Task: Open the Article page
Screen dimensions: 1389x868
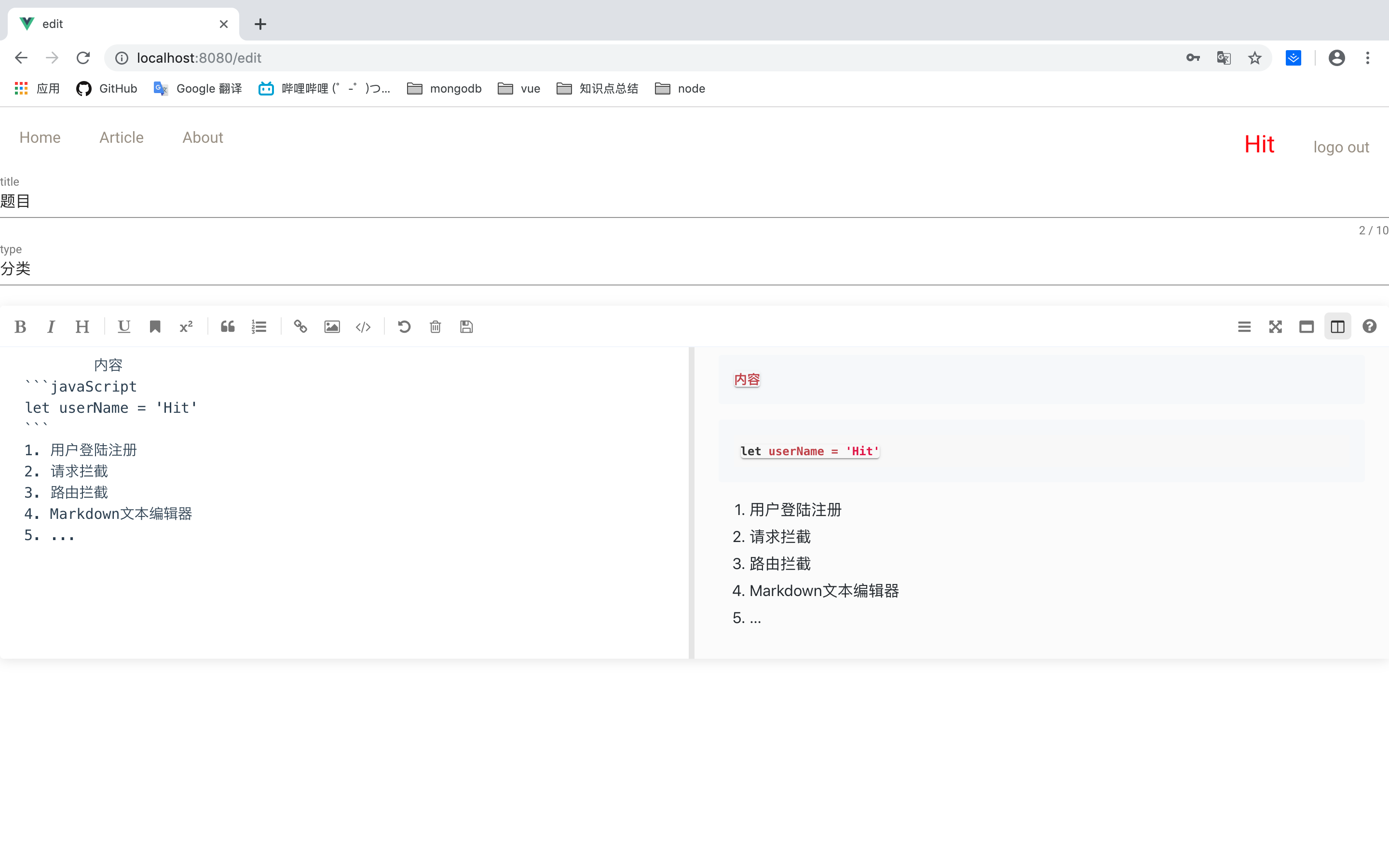Action: coord(122,138)
